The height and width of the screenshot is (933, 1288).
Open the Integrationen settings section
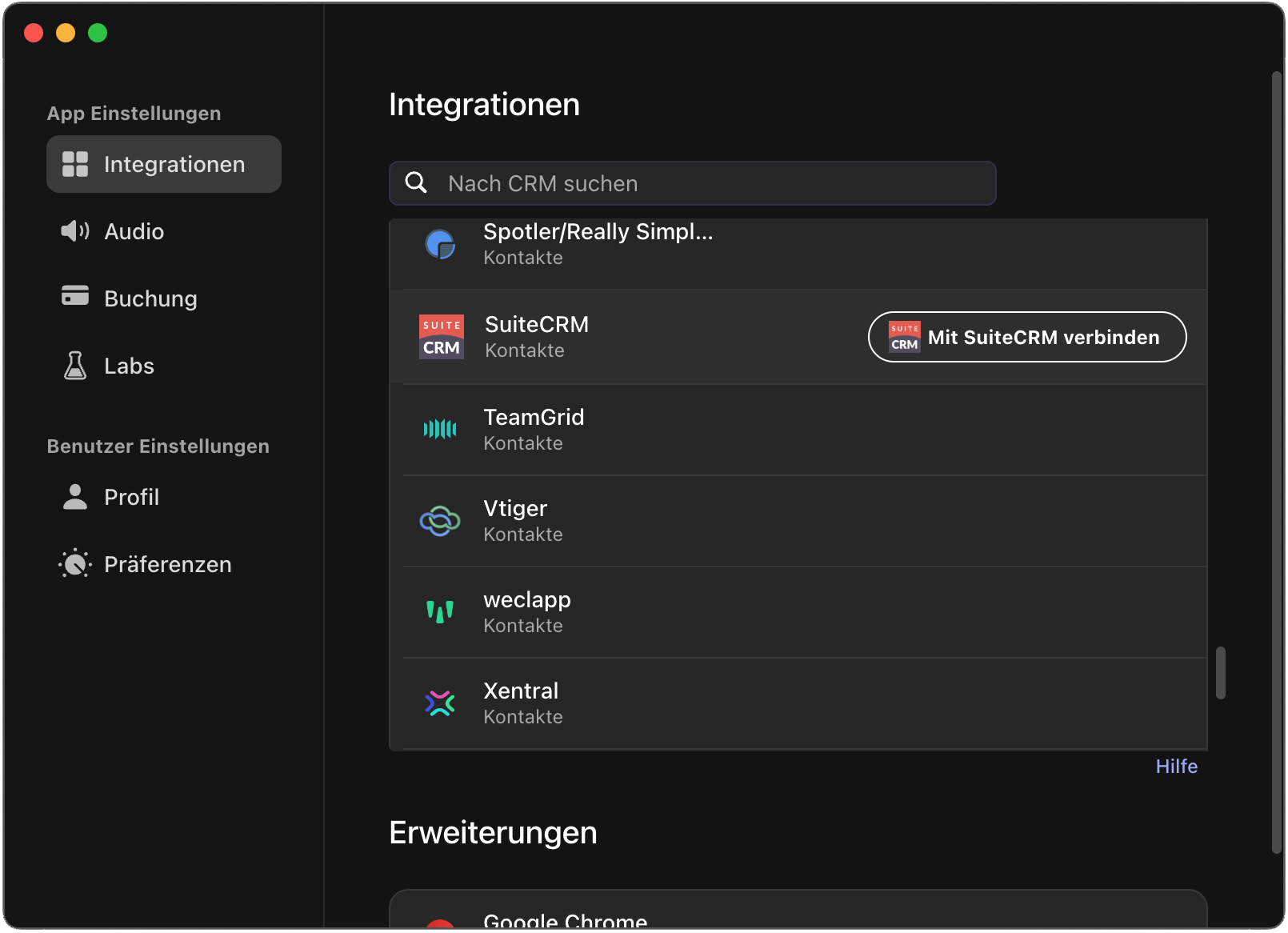point(164,164)
